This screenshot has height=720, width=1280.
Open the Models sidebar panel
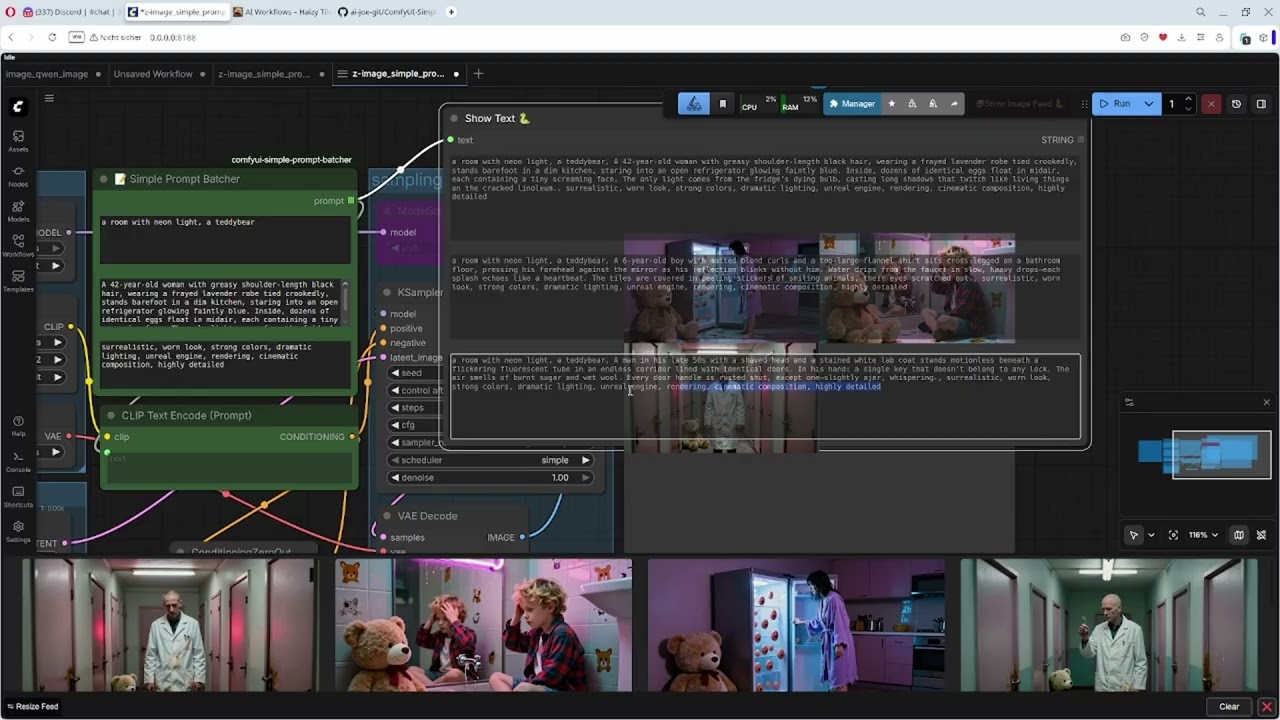click(x=18, y=211)
